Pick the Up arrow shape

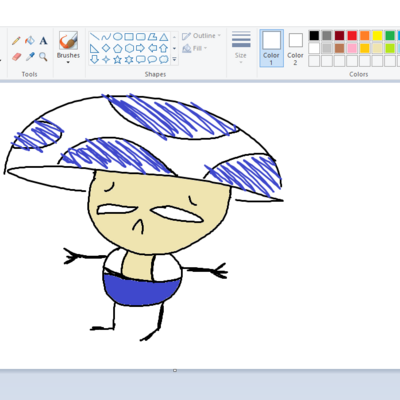click(163, 48)
